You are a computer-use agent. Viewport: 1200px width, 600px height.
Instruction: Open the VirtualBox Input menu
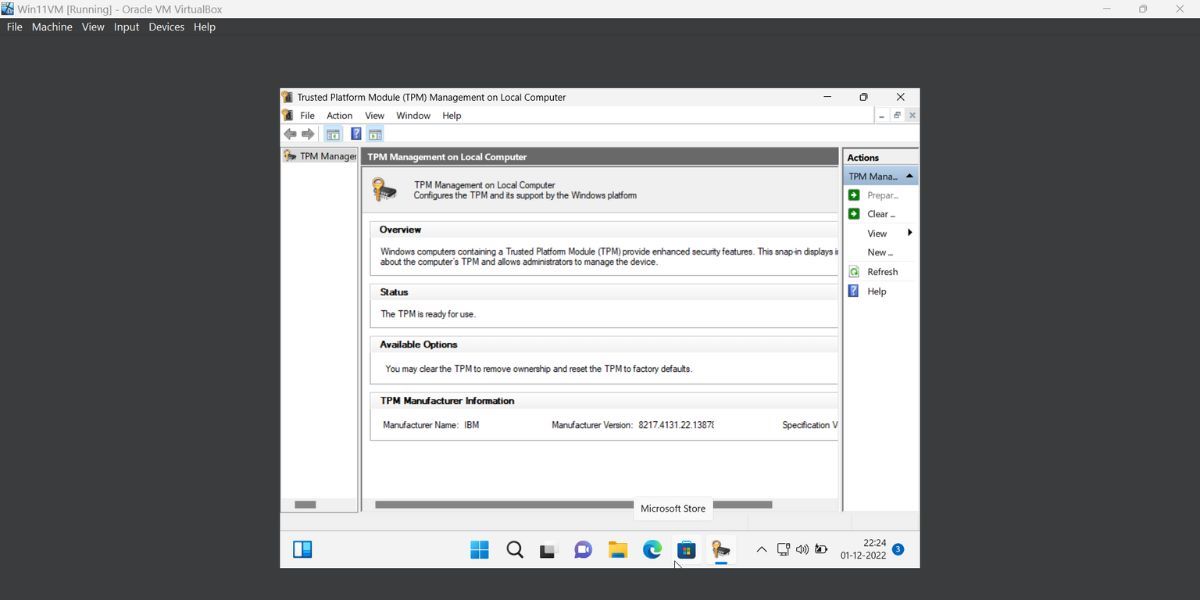(x=126, y=27)
